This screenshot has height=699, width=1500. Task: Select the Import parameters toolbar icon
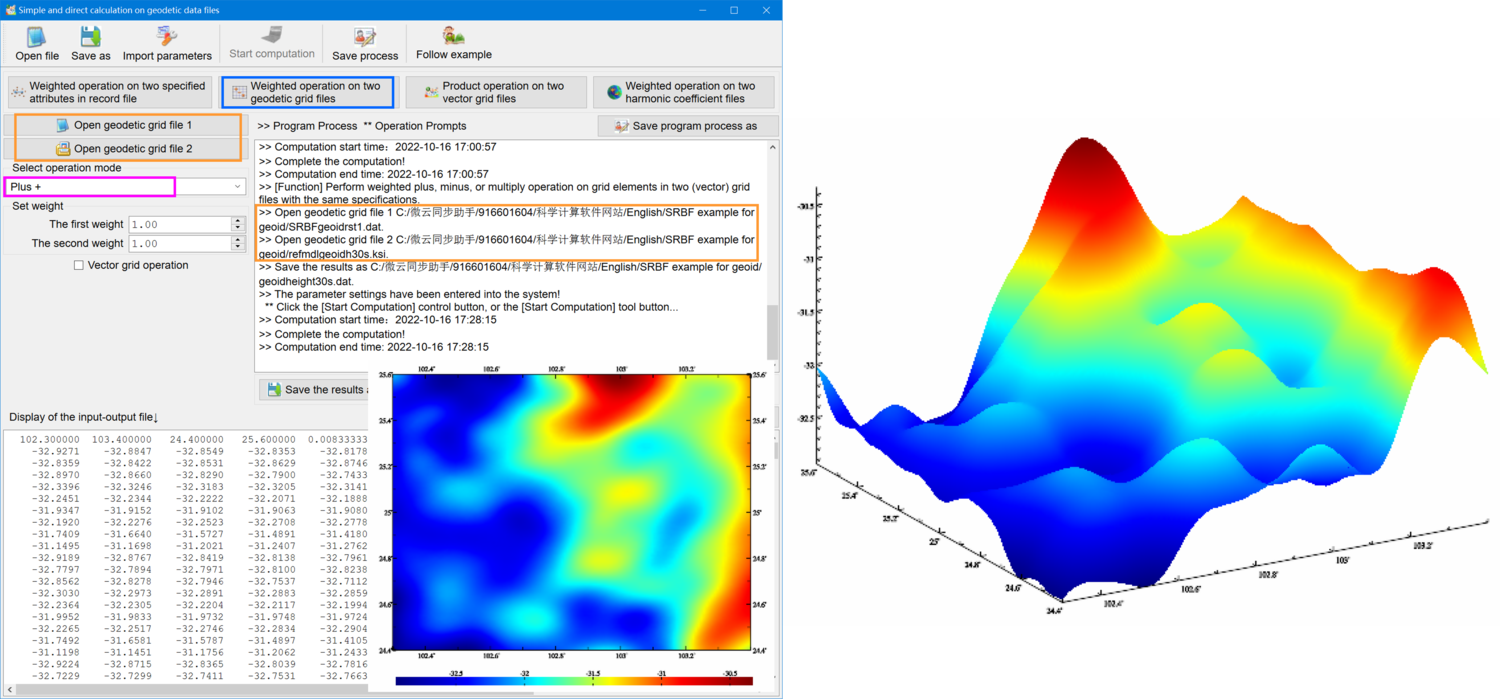click(166, 42)
